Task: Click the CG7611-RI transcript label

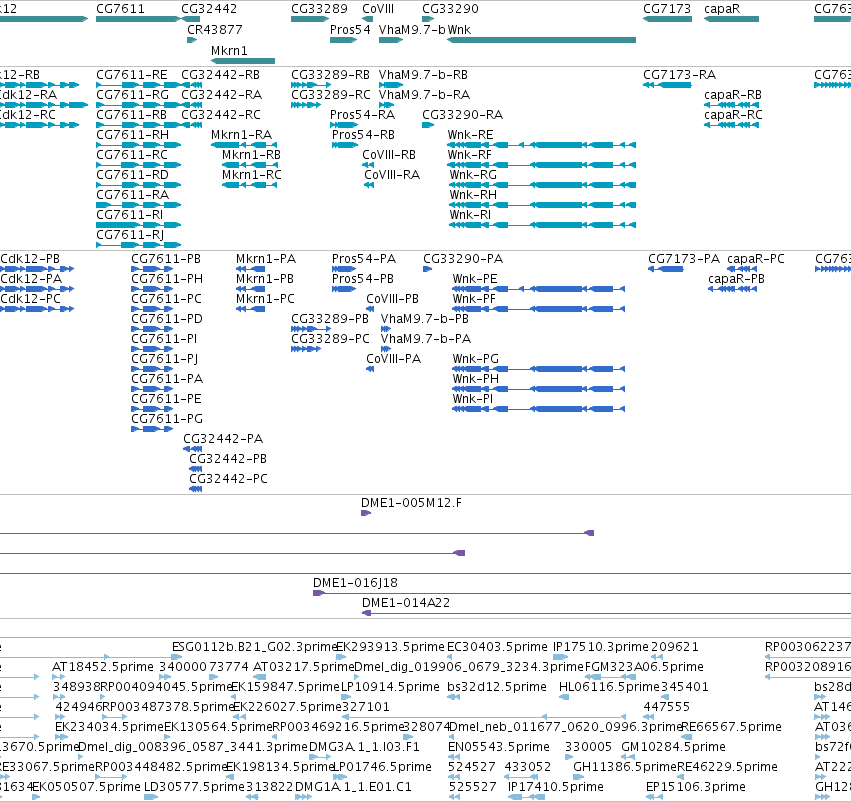Action: point(129,214)
